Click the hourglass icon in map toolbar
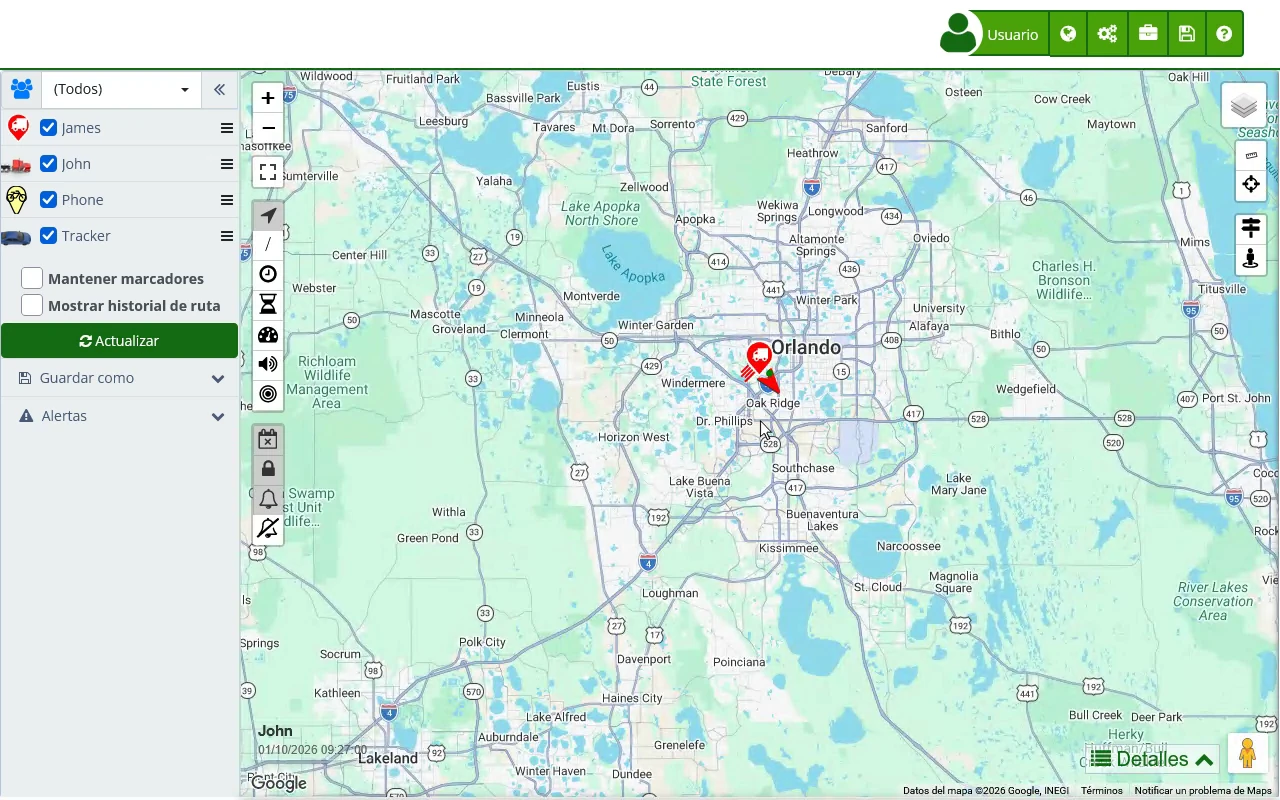The width and height of the screenshot is (1280, 800). pyautogui.click(x=268, y=304)
